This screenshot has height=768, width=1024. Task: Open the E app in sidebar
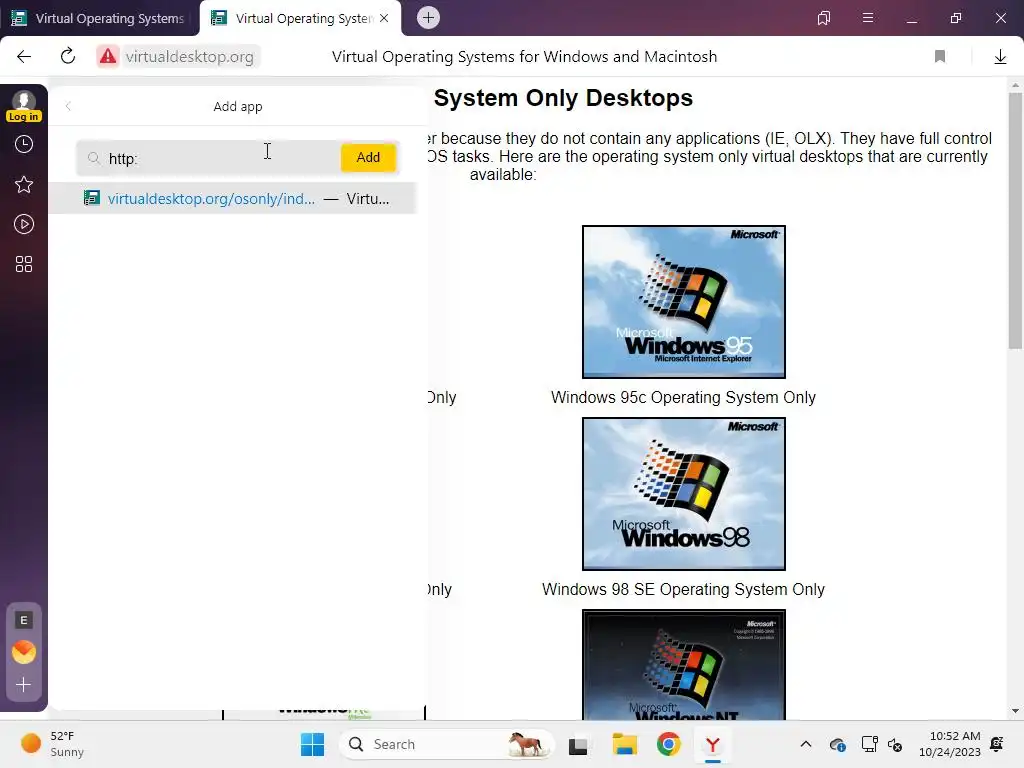24,620
